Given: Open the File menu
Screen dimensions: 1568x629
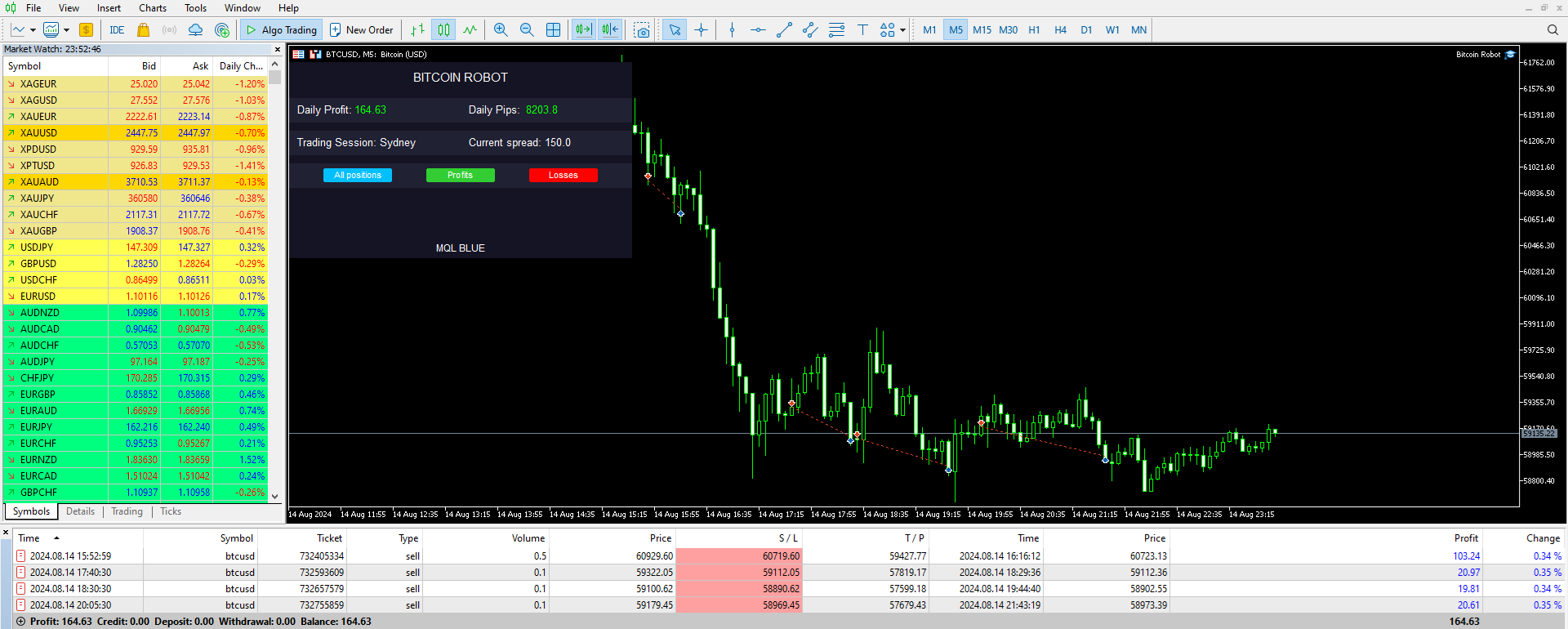Looking at the screenshot, I should pos(33,8).
